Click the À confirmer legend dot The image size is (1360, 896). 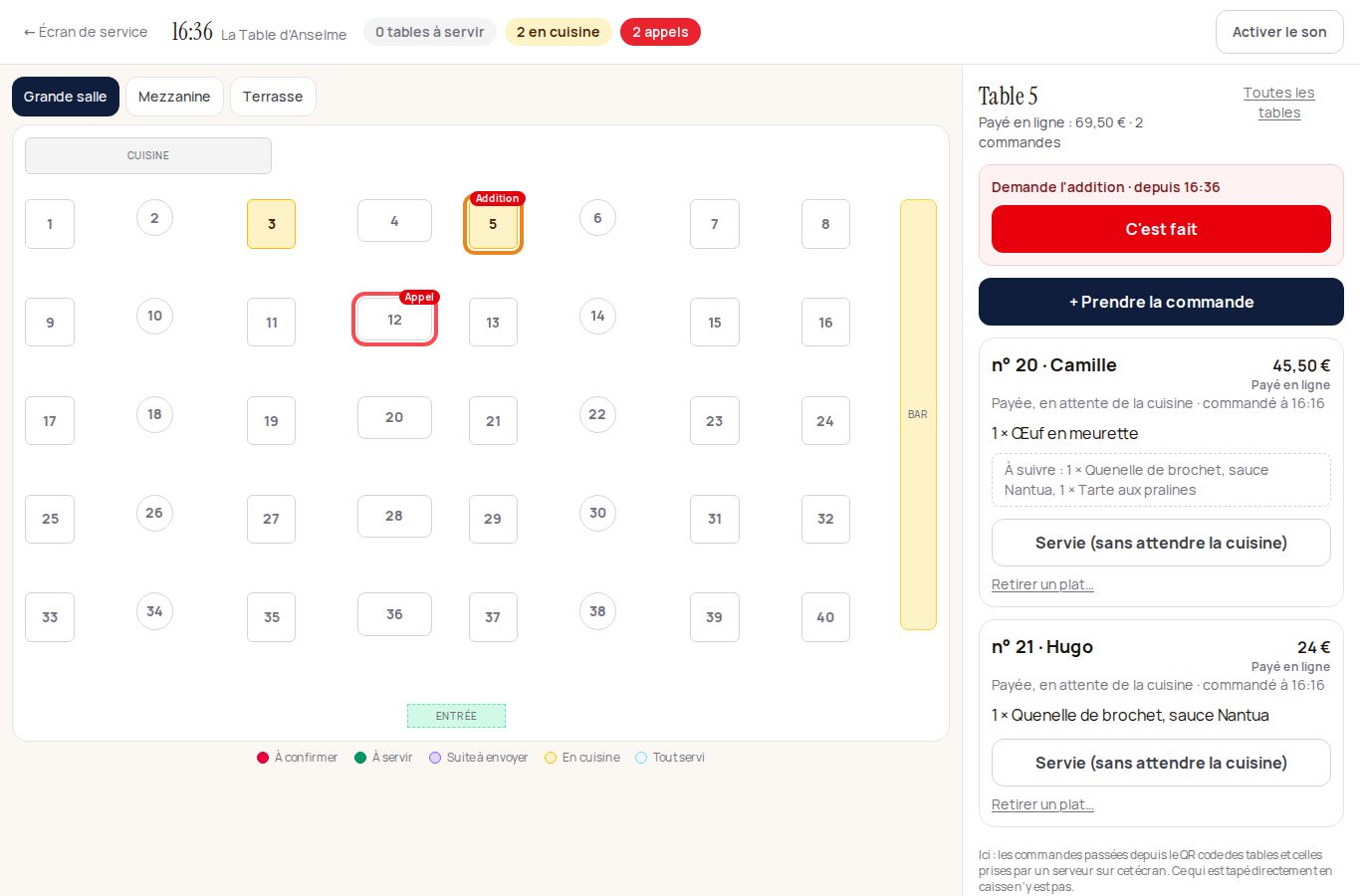tap(263, 758)
